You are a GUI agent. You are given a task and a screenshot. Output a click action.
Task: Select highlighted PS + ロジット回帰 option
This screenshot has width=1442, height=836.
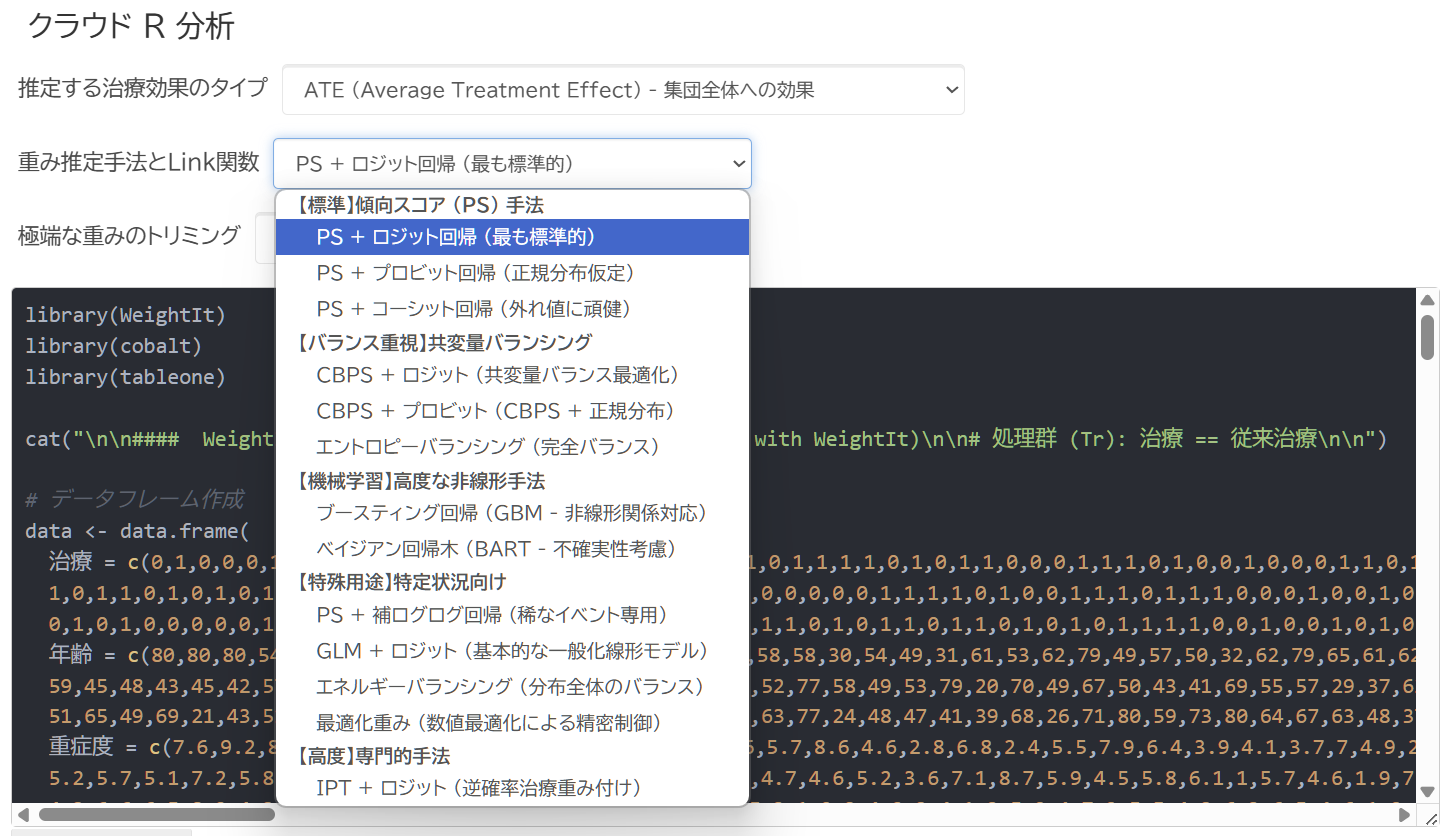tap(455, 237)
